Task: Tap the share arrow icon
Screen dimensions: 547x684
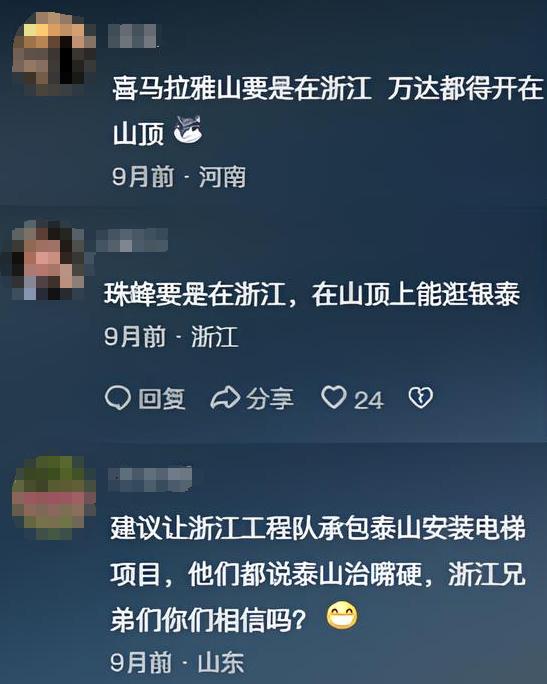Action: pos(225,398)
